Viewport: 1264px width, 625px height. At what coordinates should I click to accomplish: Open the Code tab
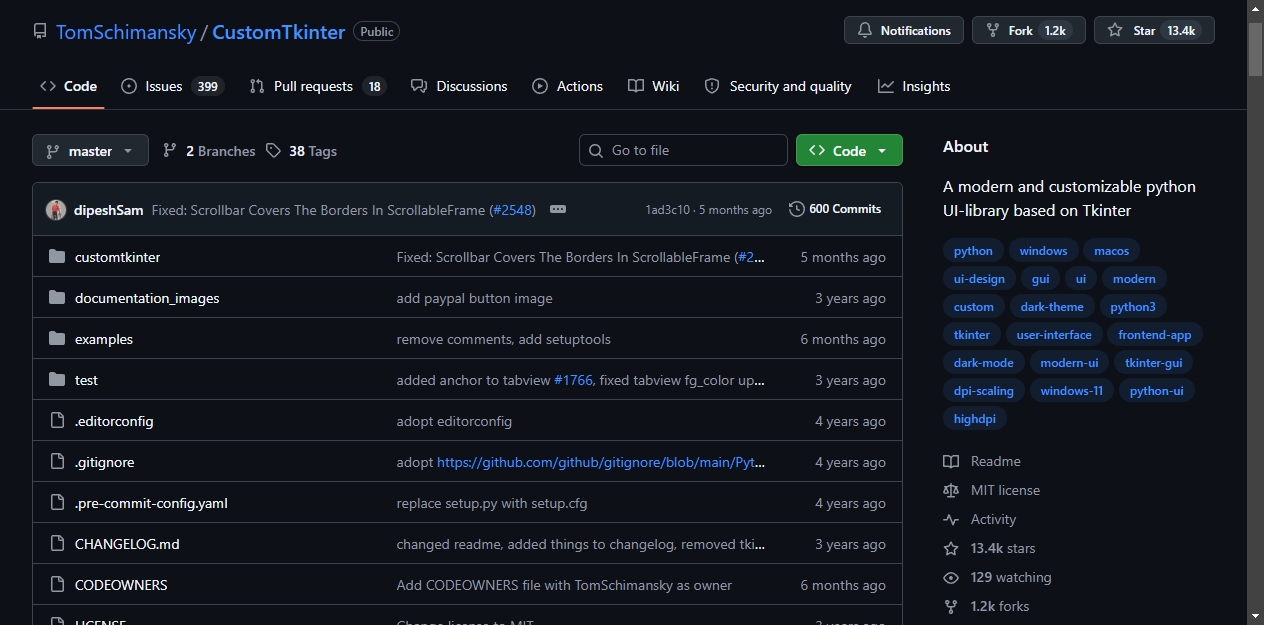(68, 86)
